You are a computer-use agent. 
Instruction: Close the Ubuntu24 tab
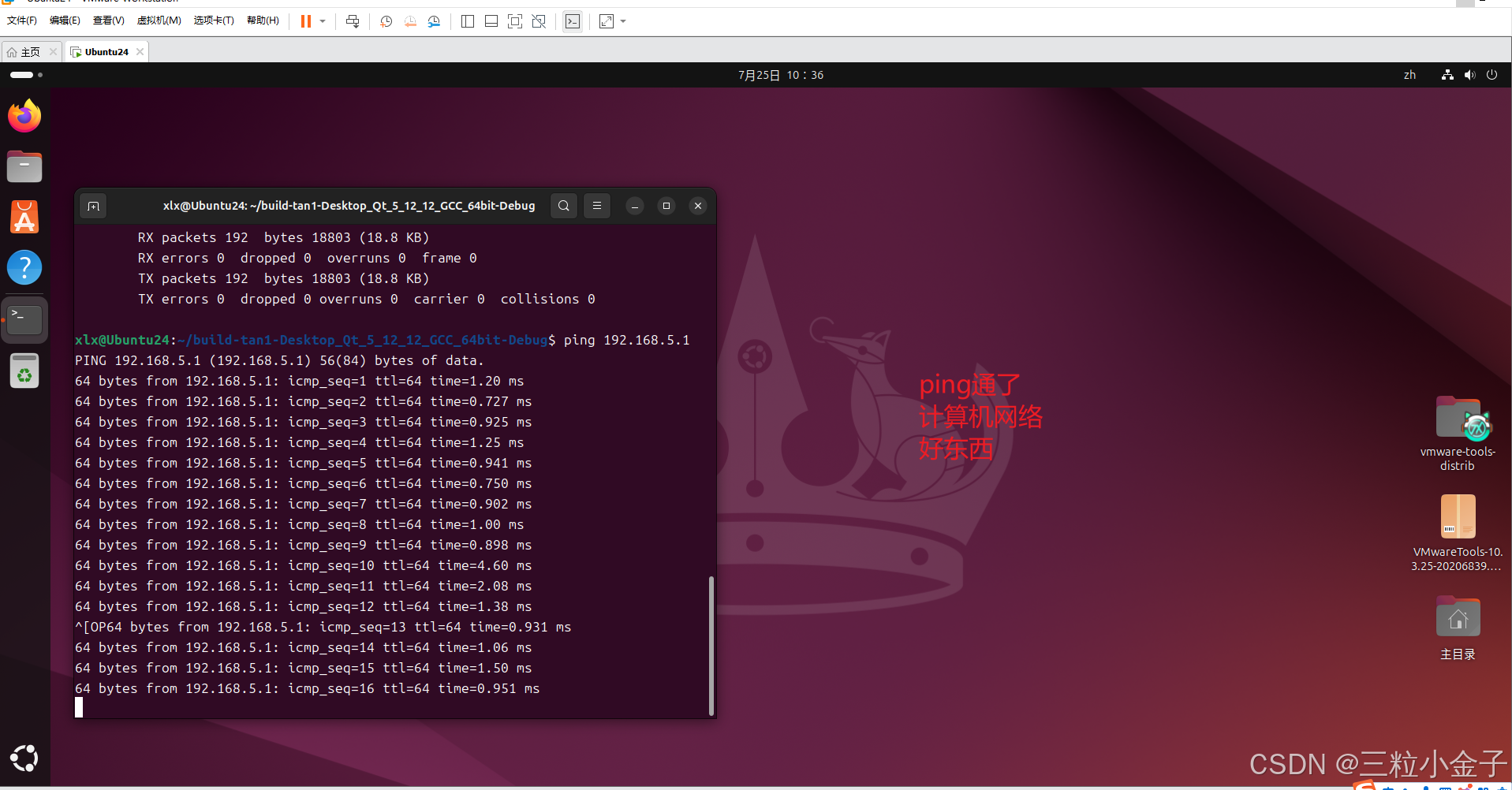pos(140,51)
